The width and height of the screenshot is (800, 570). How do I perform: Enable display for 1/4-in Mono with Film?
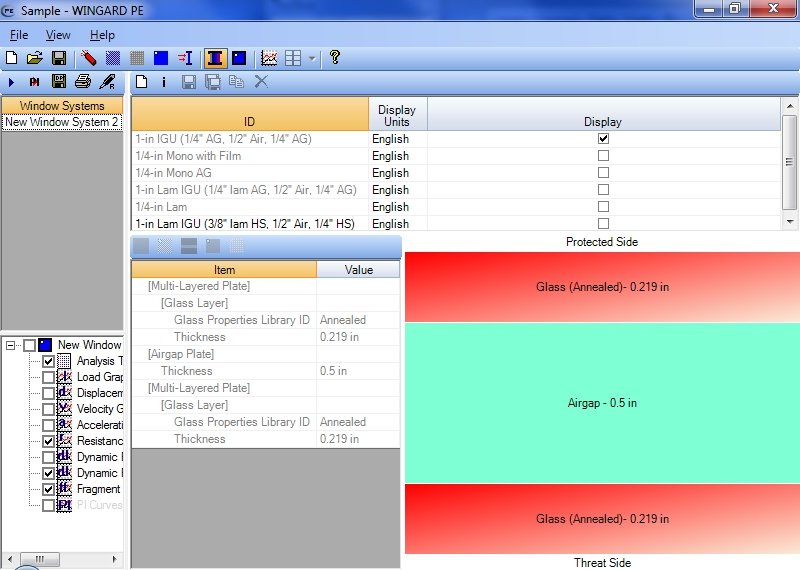pyautogui.click(x=603, y=156)
